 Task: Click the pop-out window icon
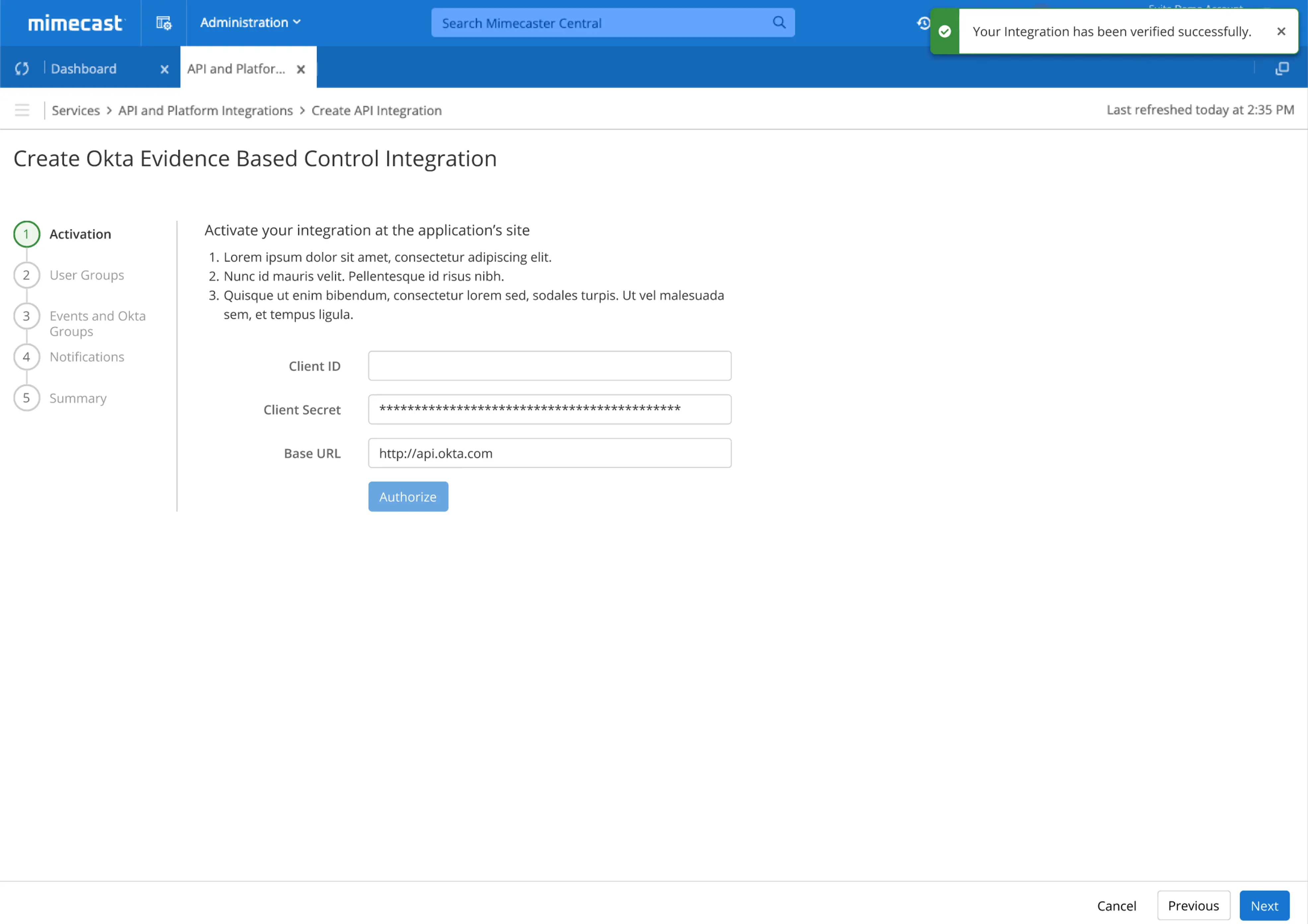tap(1282, 69)
